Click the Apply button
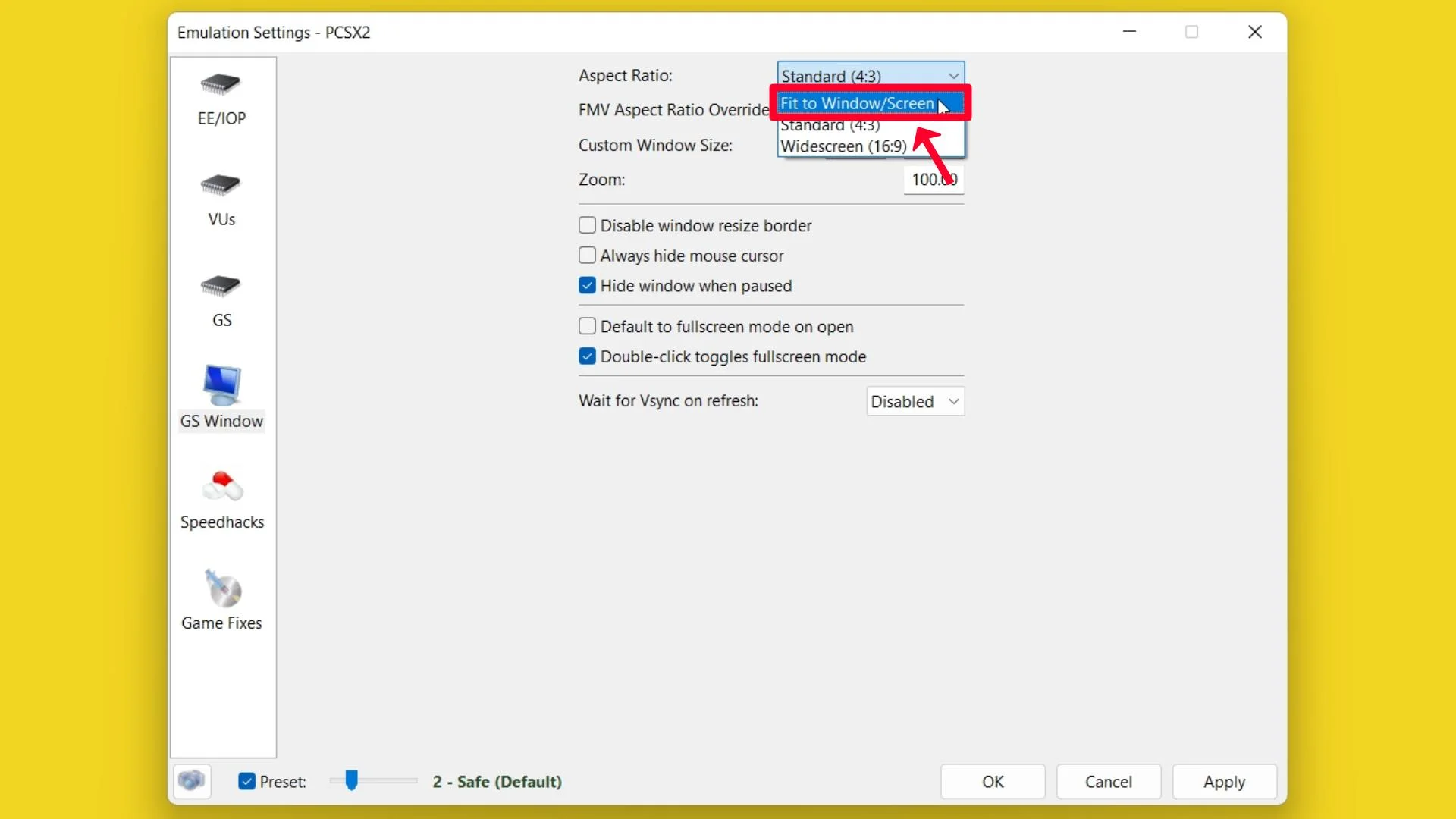Viewport: 1456px width, 819px height. coord(1225,781)
